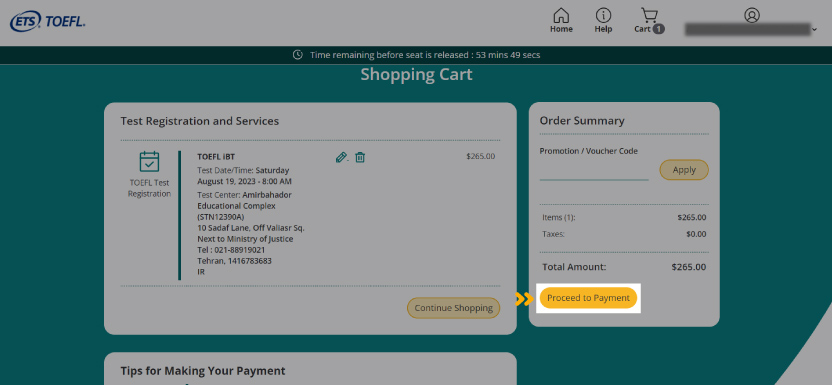
Task: Click the Tehran, 1416783683 address line
Action: 235,261
